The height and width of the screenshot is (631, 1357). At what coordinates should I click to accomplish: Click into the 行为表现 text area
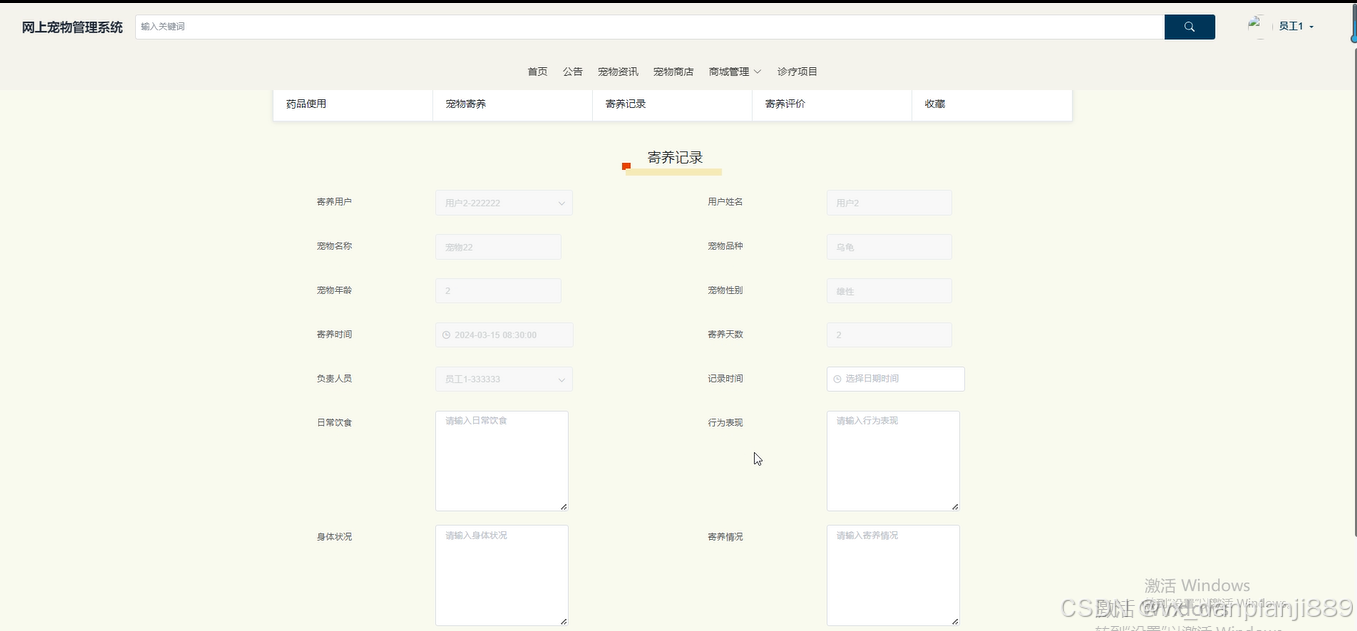coord(893,461)
